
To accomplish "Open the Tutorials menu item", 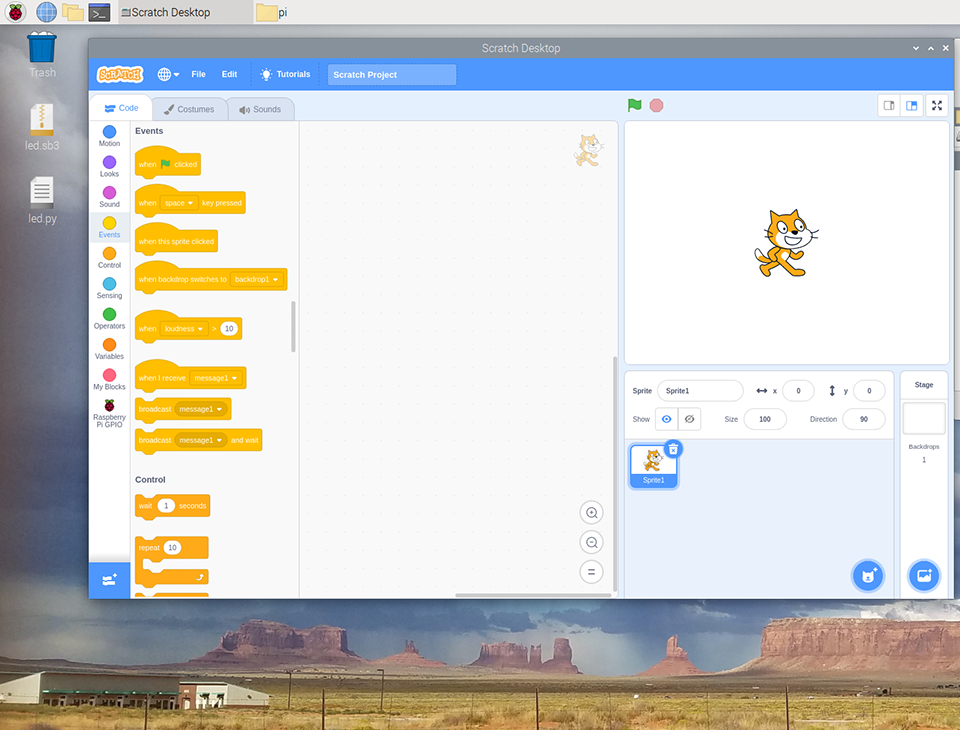I will [x=285, y=74].
